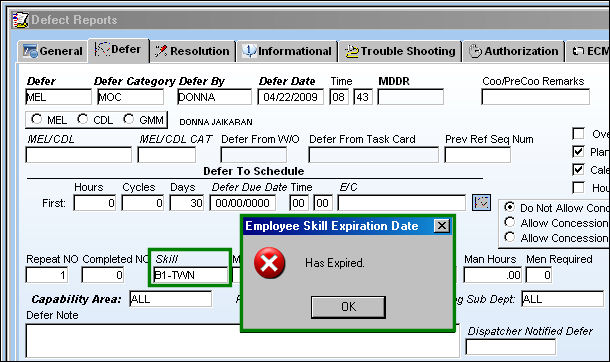Click OK in the expiration dialog
Screen dimensions: 610x362
[x=349, y=307]
